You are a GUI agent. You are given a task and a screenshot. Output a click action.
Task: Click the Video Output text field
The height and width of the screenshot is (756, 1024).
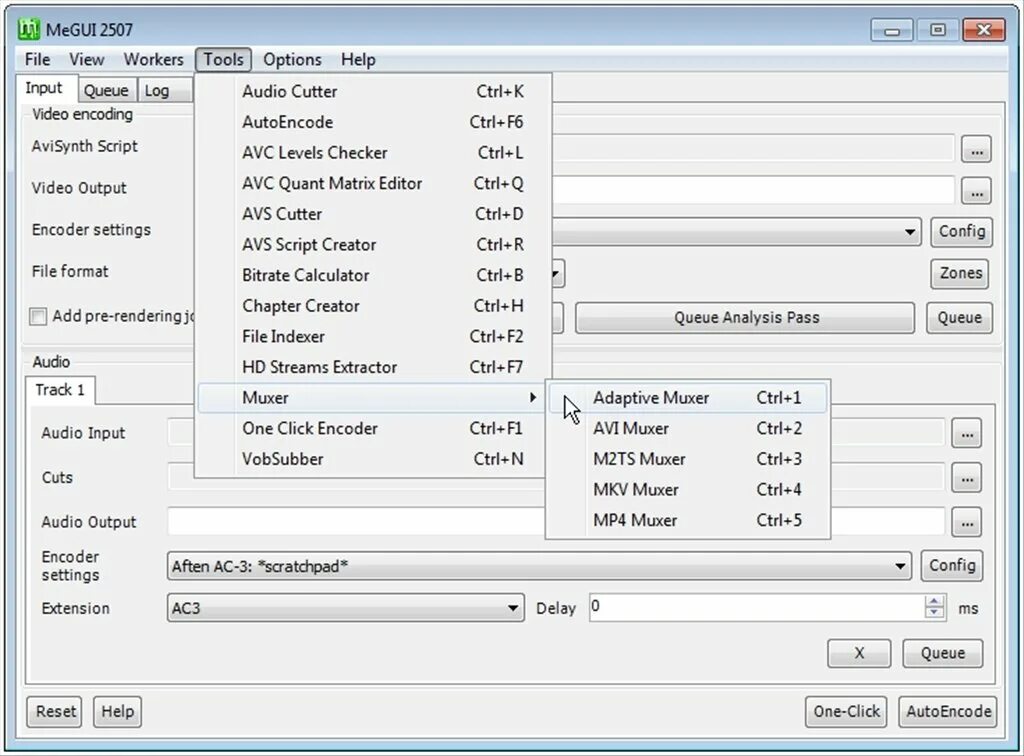click(x=753, y=191)
